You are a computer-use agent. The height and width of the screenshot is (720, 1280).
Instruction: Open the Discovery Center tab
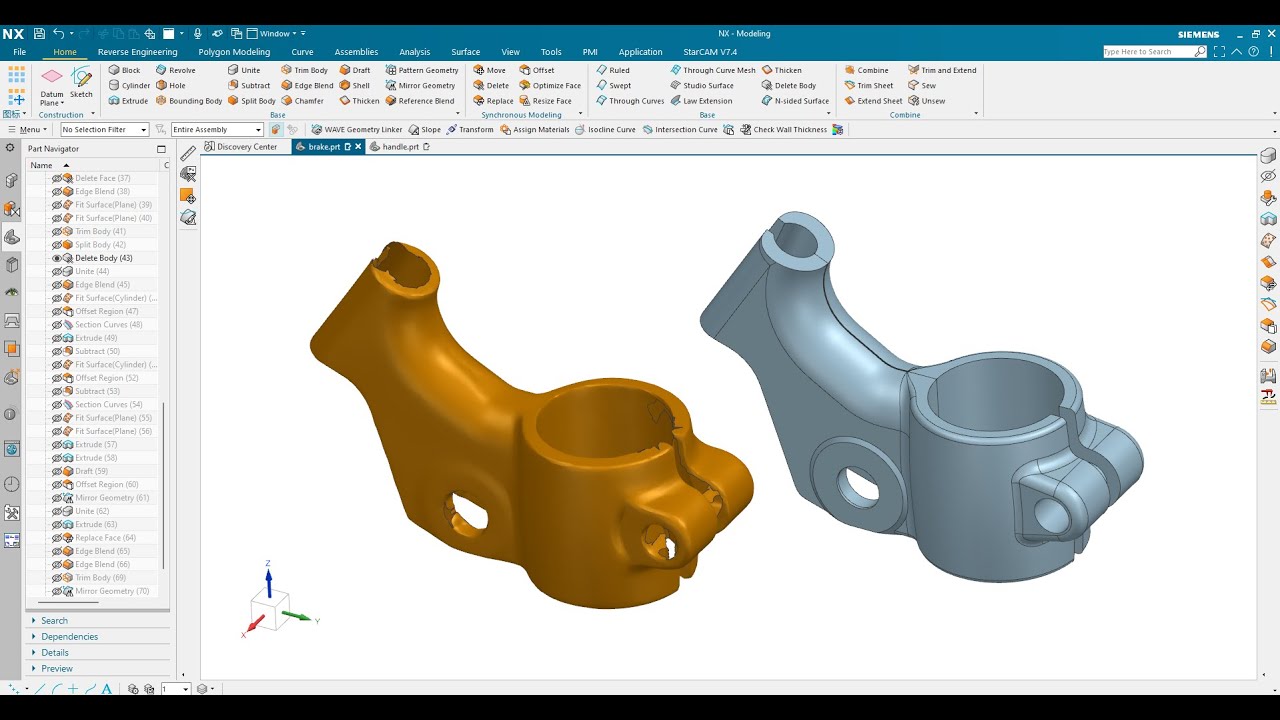[241, 147]
